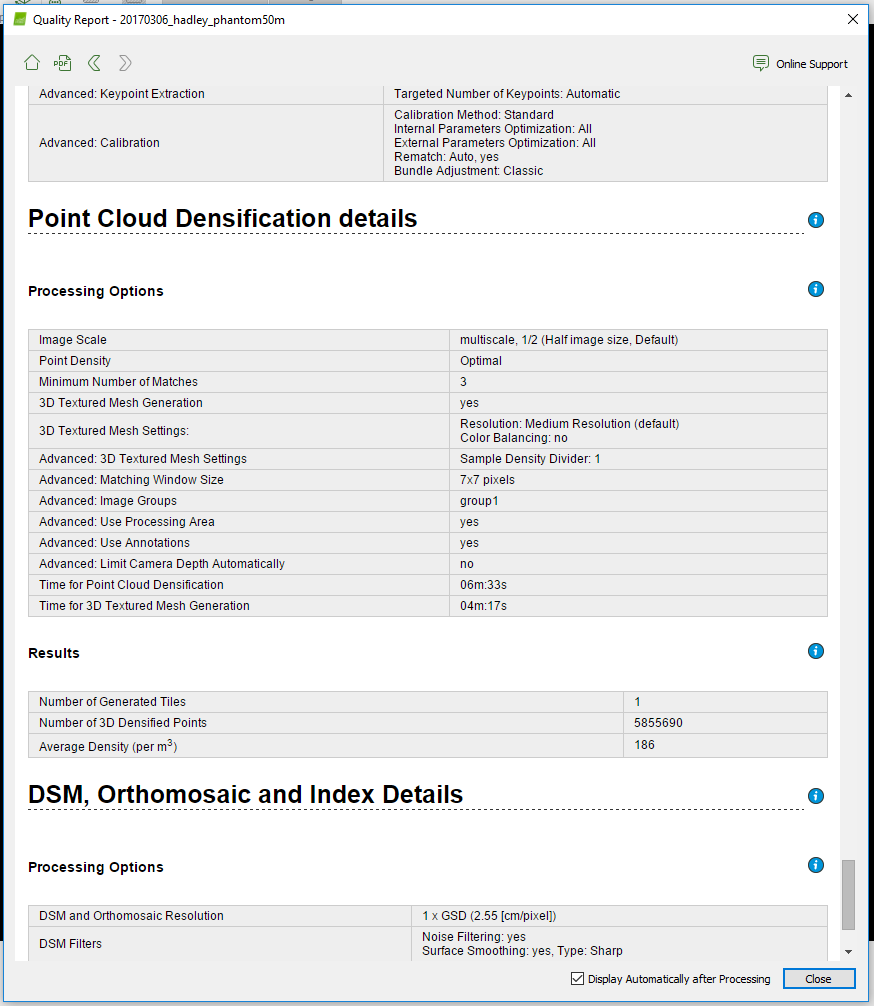Image resolution: width=874 pixels, height=1006 pixels.
Task: Click 'Number of Generated Tiles' label
Action: [x=112, y=702]
